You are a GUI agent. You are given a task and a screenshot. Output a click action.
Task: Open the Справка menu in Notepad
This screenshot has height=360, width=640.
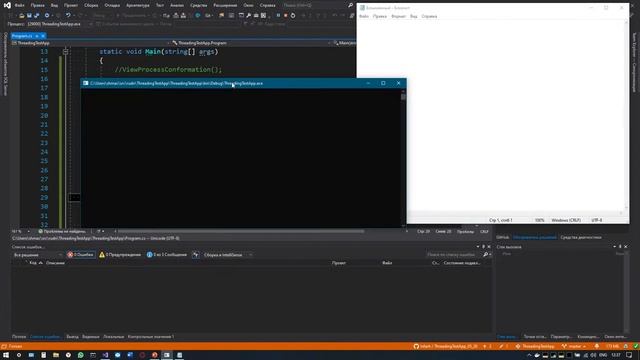tap(429, 16)
